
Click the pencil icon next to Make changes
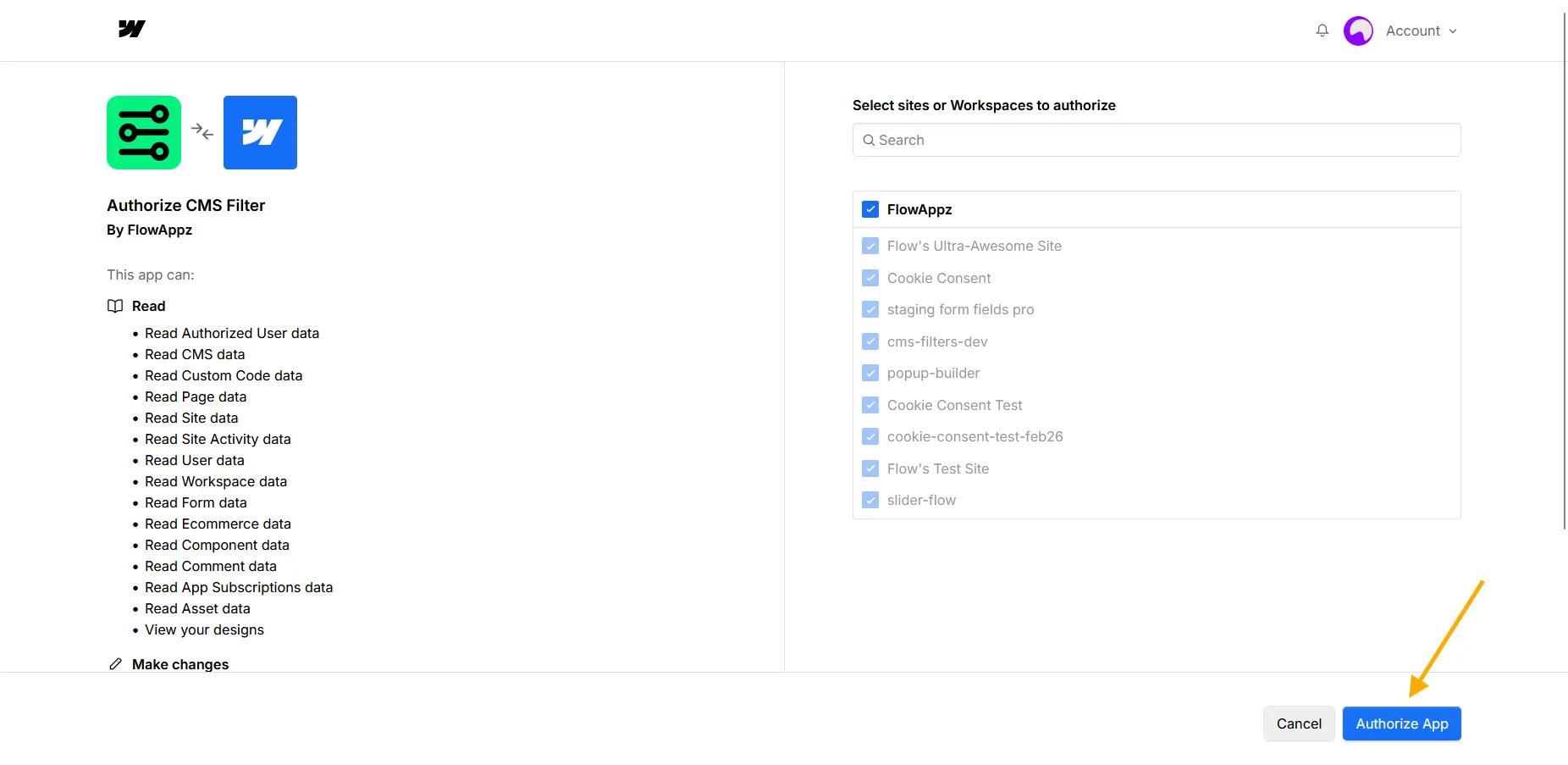(x=115, y=664)
